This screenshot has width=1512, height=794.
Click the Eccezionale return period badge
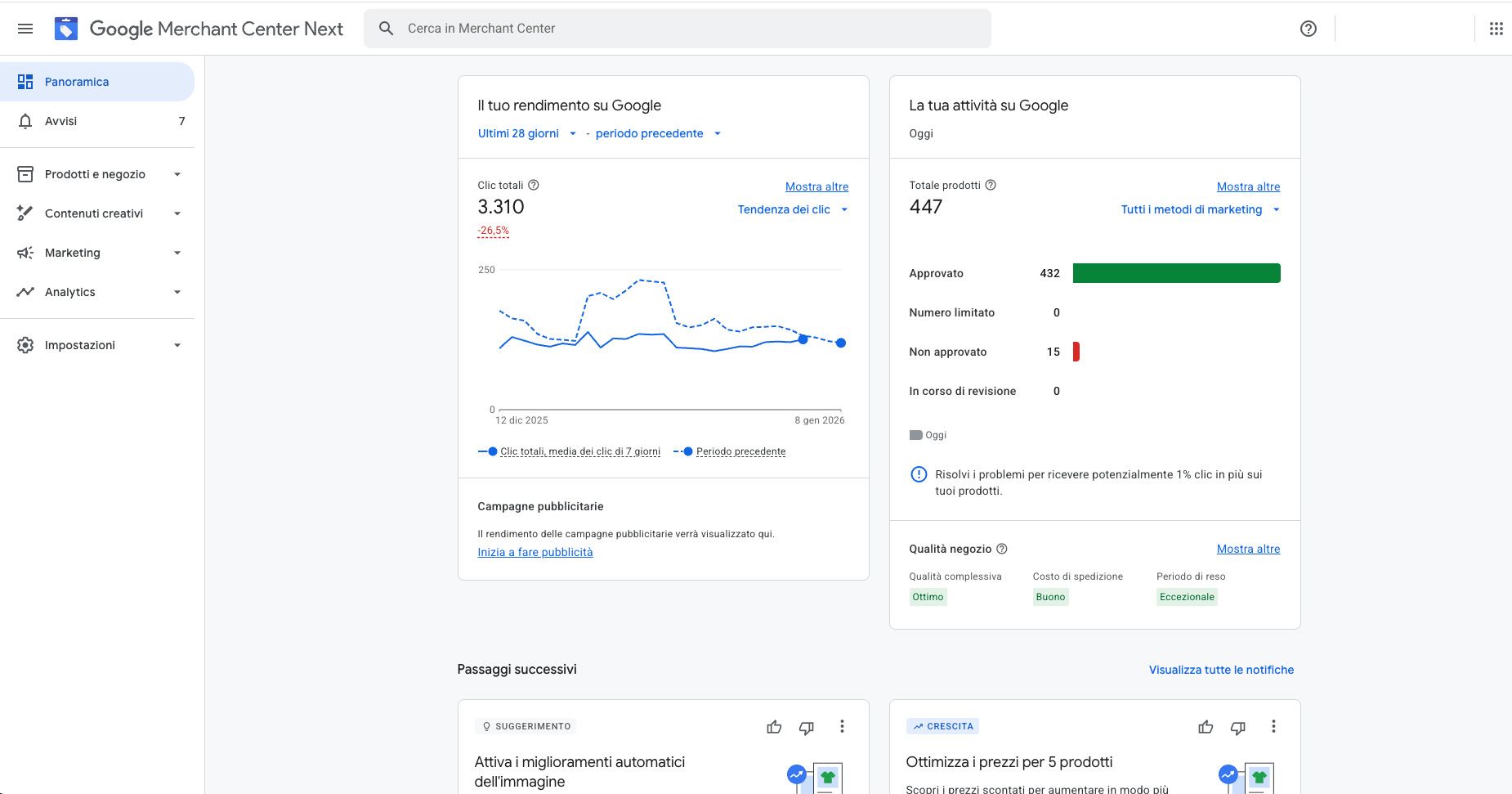[x=1187, y=597]
